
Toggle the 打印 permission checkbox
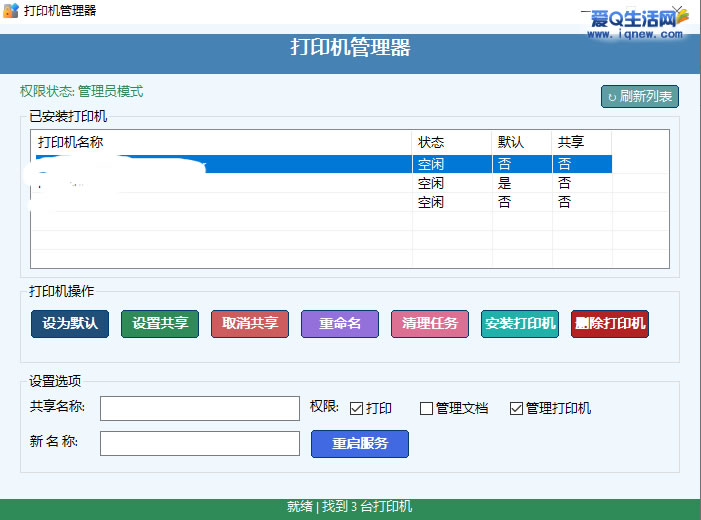point(357,408)
